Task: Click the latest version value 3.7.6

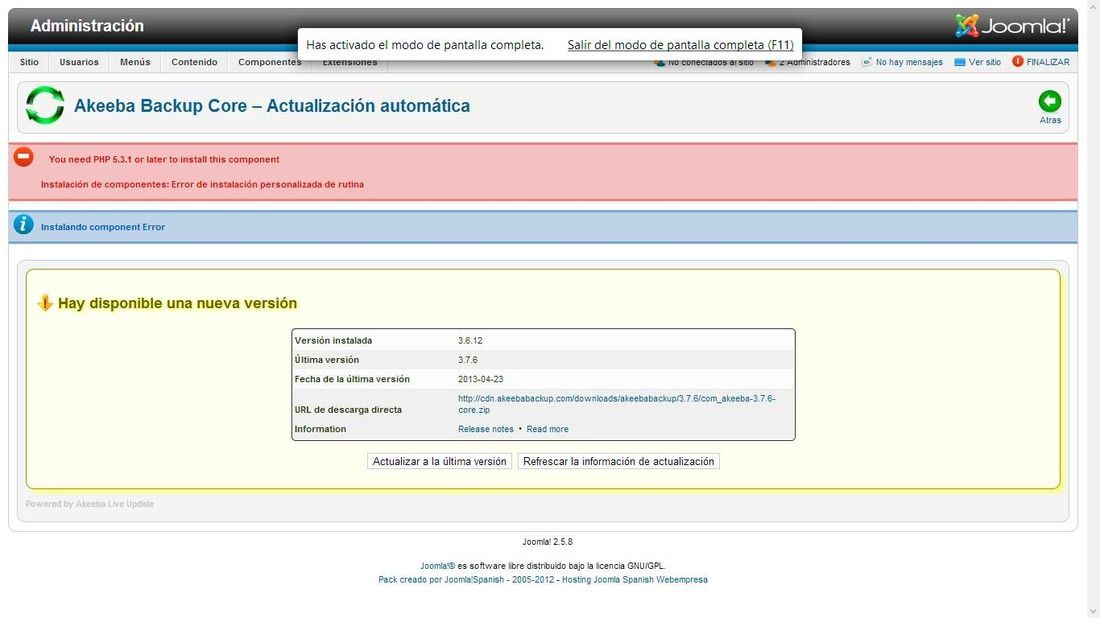Action: click(468, 360)
